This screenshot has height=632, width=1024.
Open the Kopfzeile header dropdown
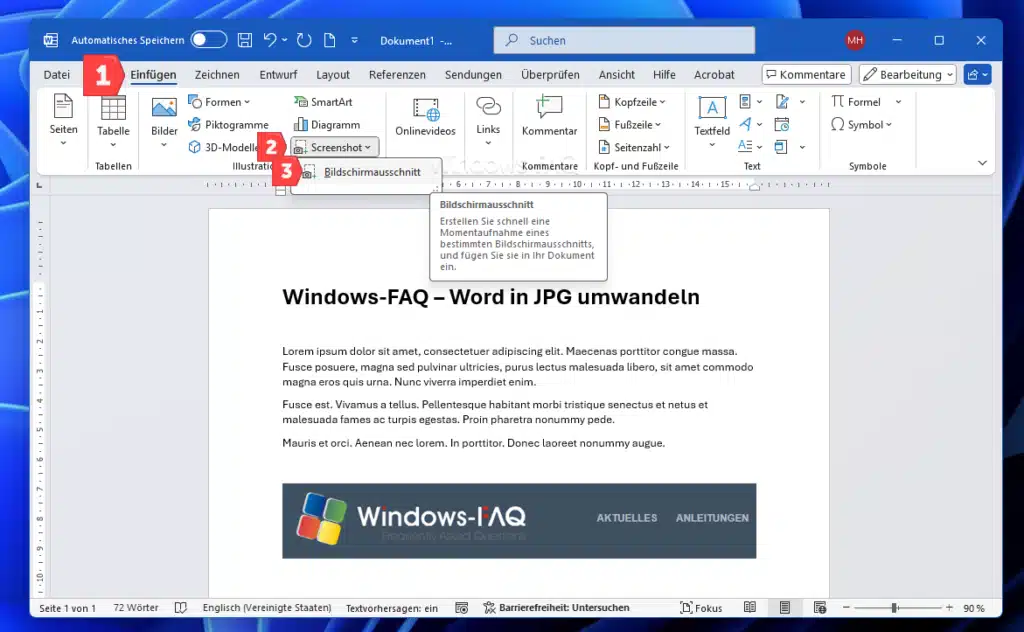pyautogui.click(x=632, y=102)
